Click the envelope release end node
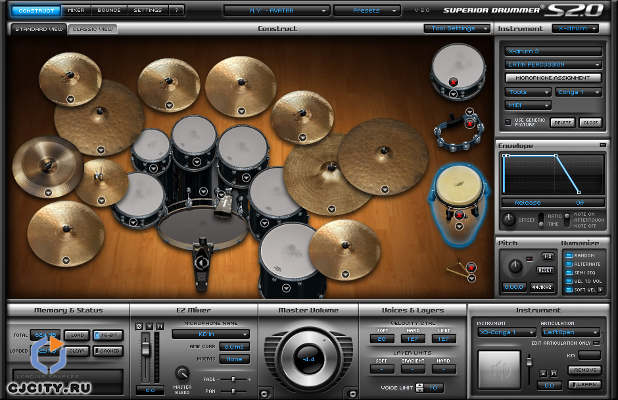 pyautogui.click(x=579, y=192)
